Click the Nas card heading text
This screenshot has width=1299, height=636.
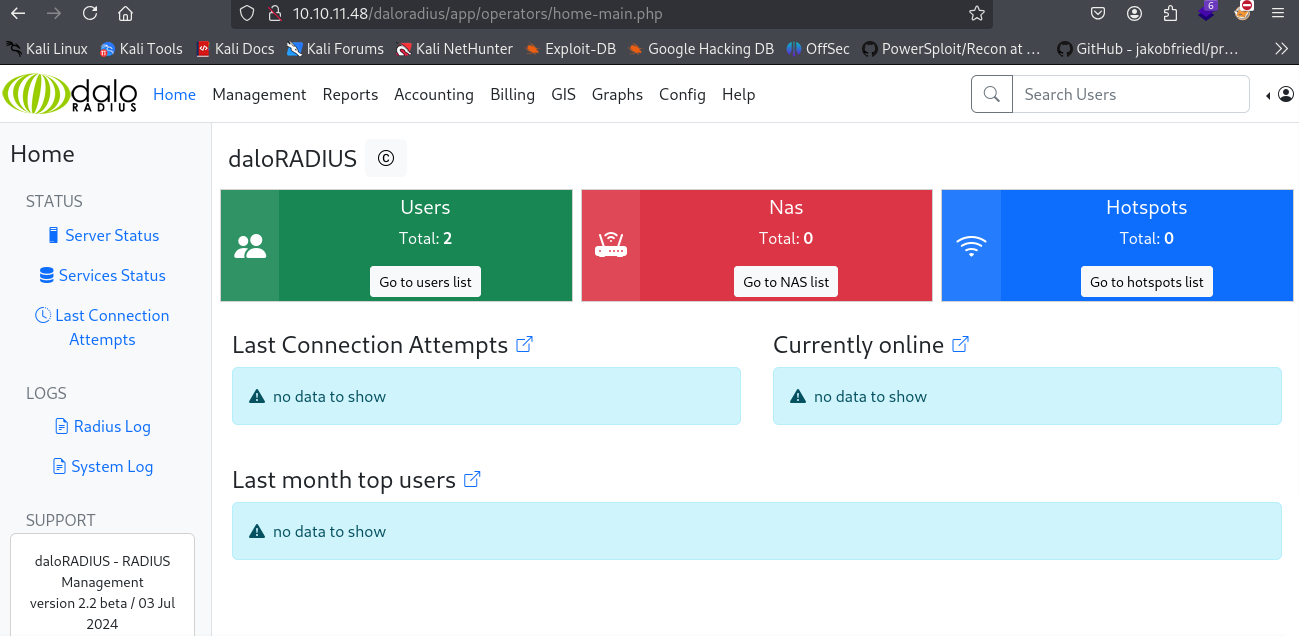(786, 207)
